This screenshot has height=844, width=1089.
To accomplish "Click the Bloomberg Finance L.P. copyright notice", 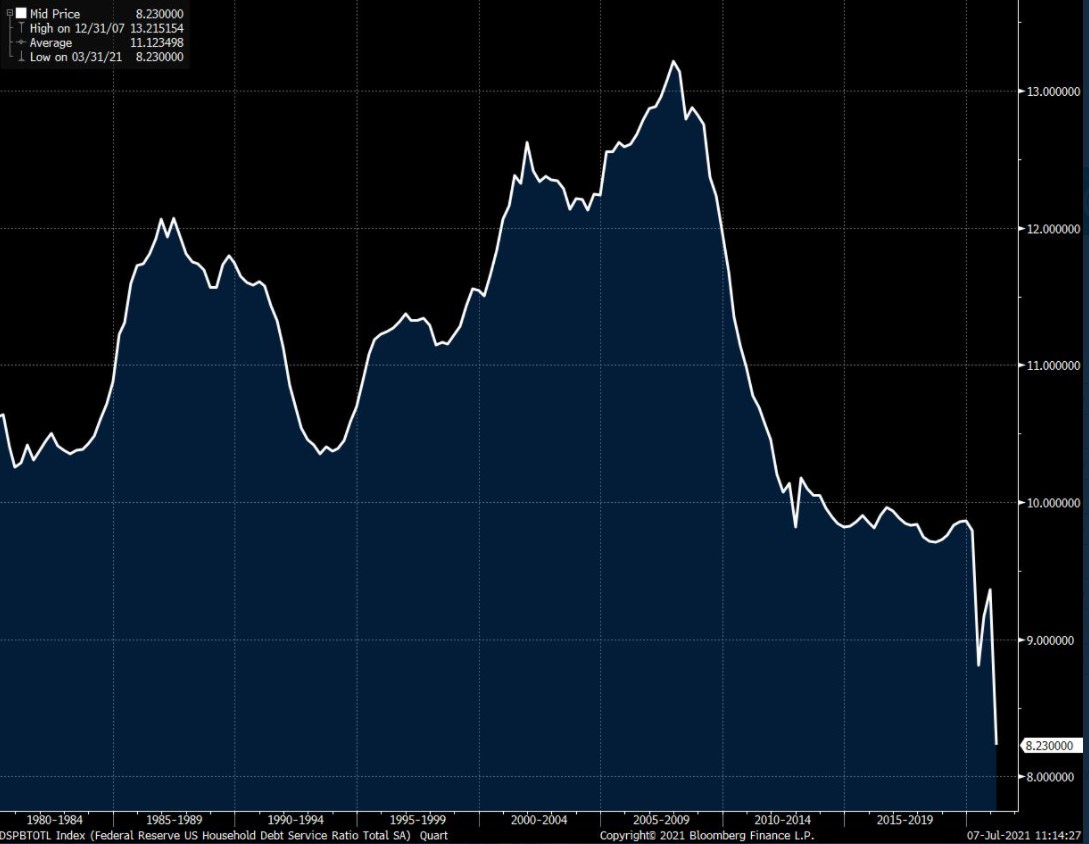I will coord(707,836).
